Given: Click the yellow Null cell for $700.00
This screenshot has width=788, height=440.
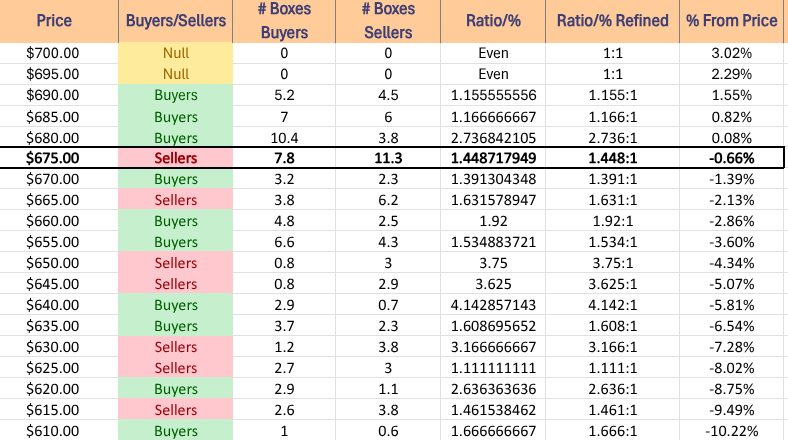Looking at the screenshot, I should [176, 53].
